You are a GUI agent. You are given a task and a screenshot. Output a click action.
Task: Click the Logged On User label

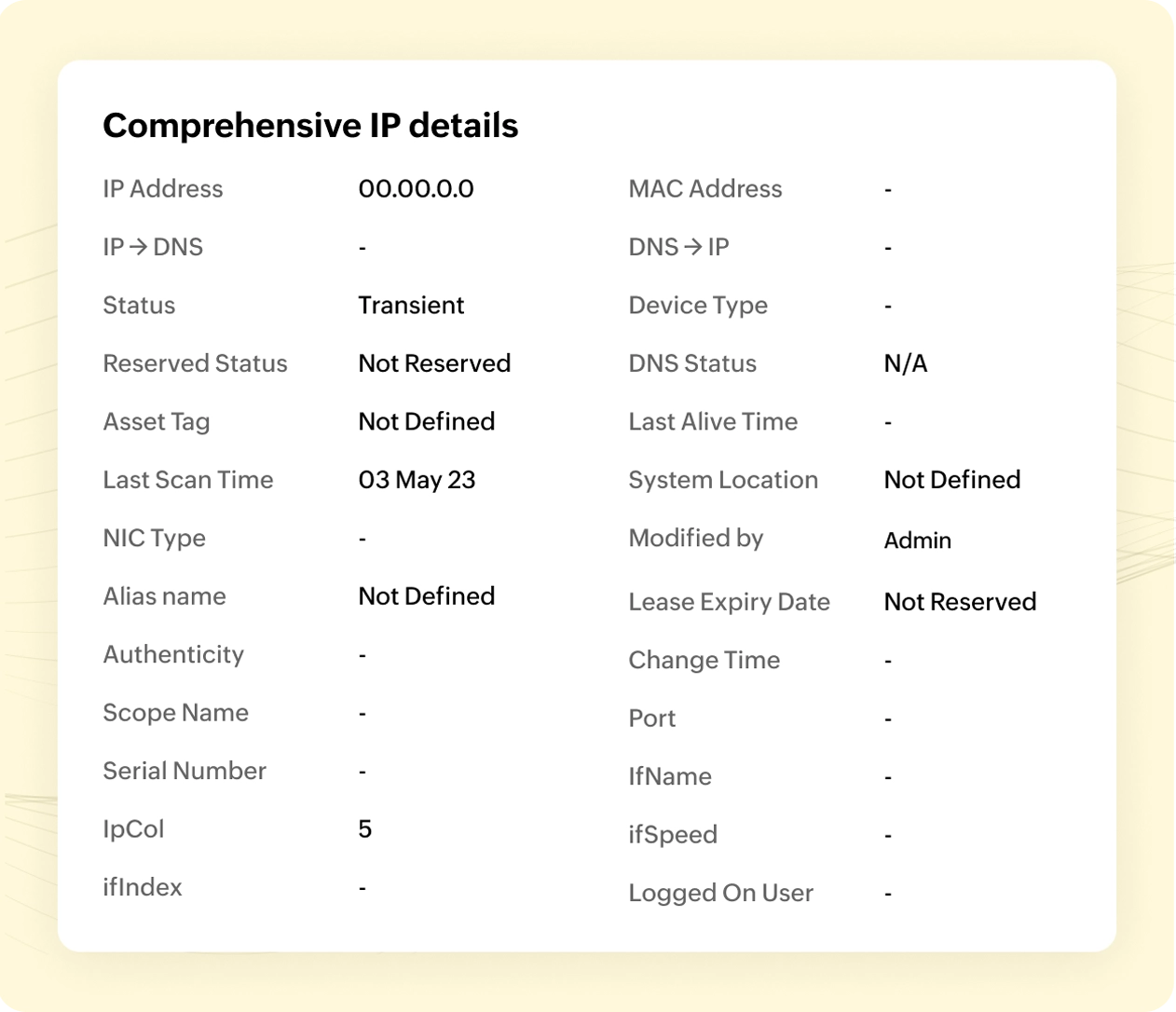(720, 893)
